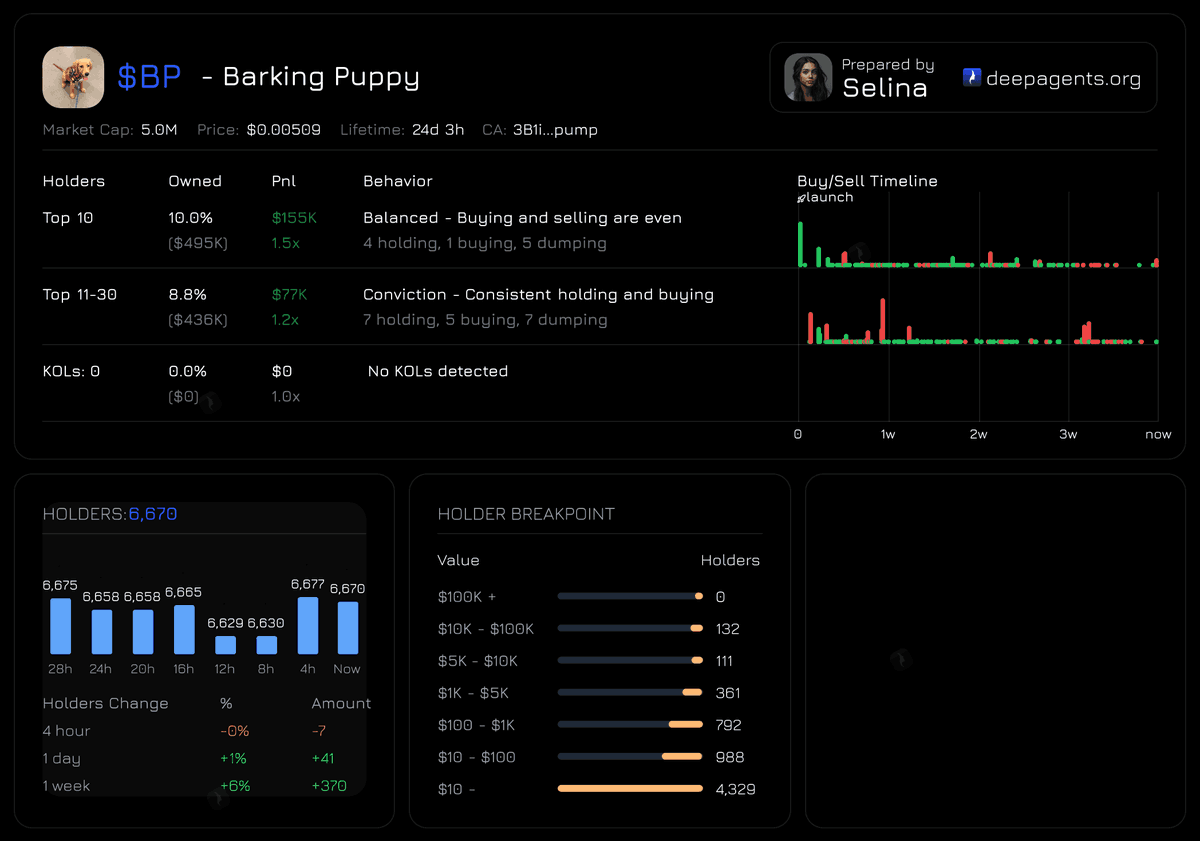Click the No KOLs detected text
The width and height of the screenshot is (1200, 841).
click(x=438, y=371)
